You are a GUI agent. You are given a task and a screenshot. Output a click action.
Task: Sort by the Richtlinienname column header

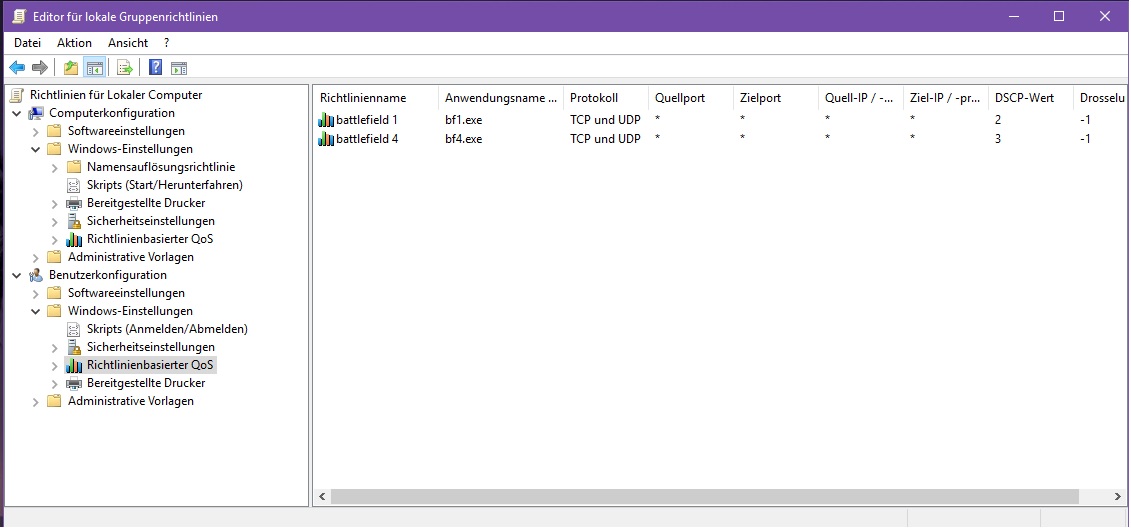(376, 97)
